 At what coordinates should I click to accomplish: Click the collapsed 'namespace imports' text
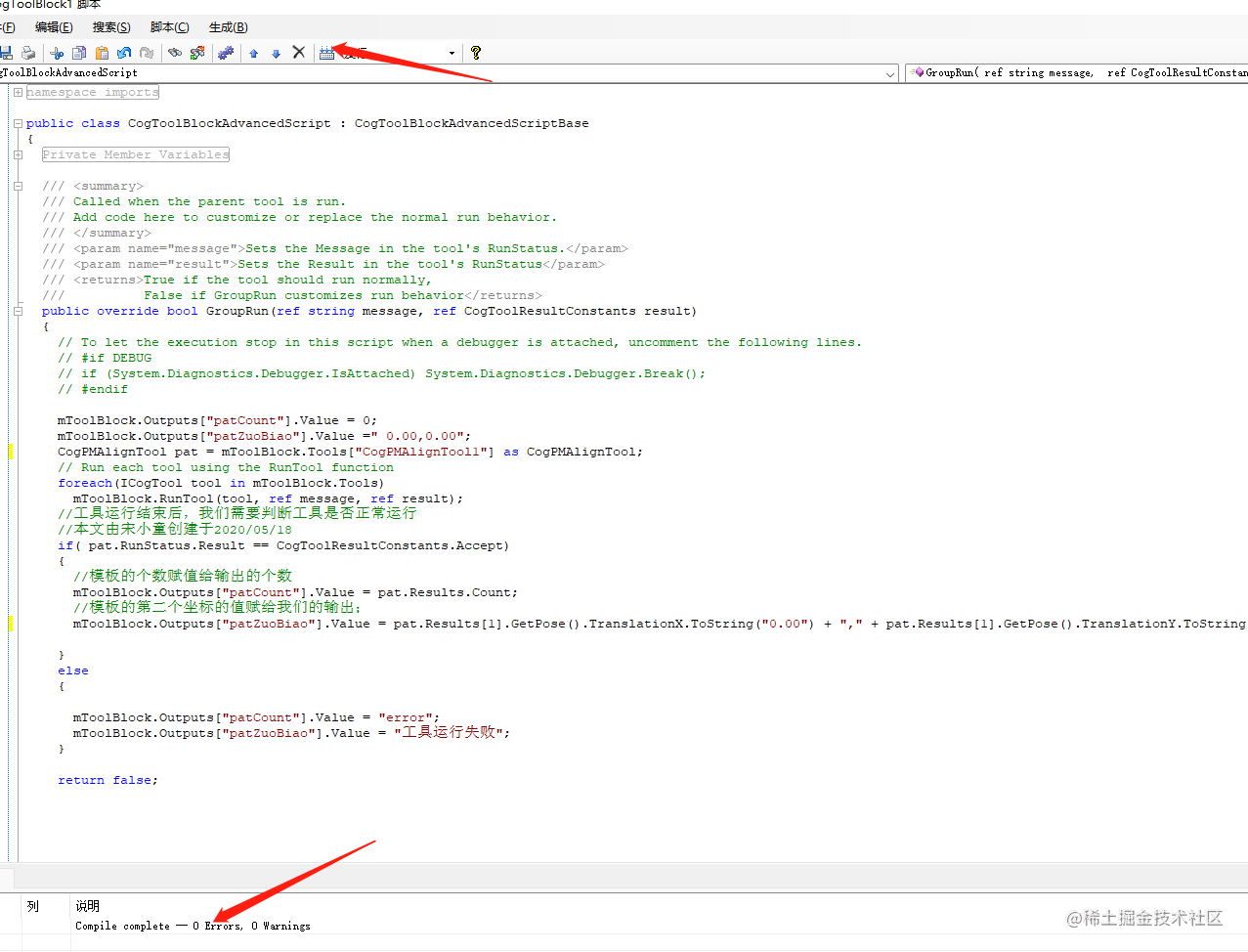[92, 92]
